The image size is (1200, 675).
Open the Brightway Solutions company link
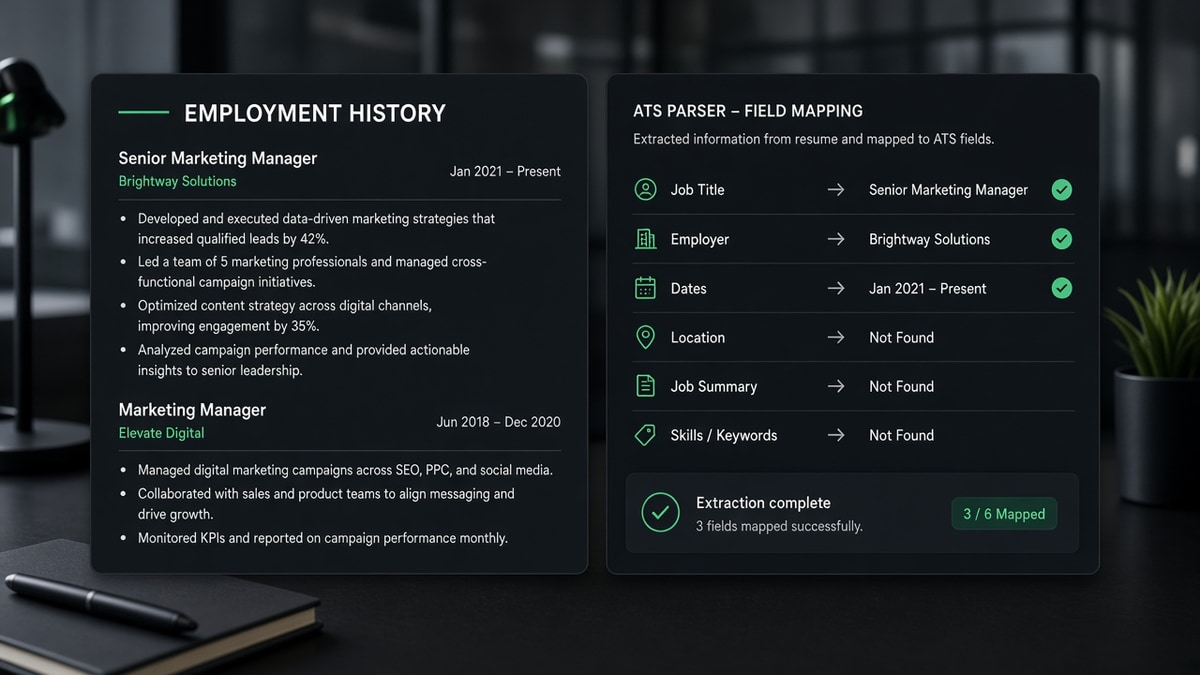[177, 181]
